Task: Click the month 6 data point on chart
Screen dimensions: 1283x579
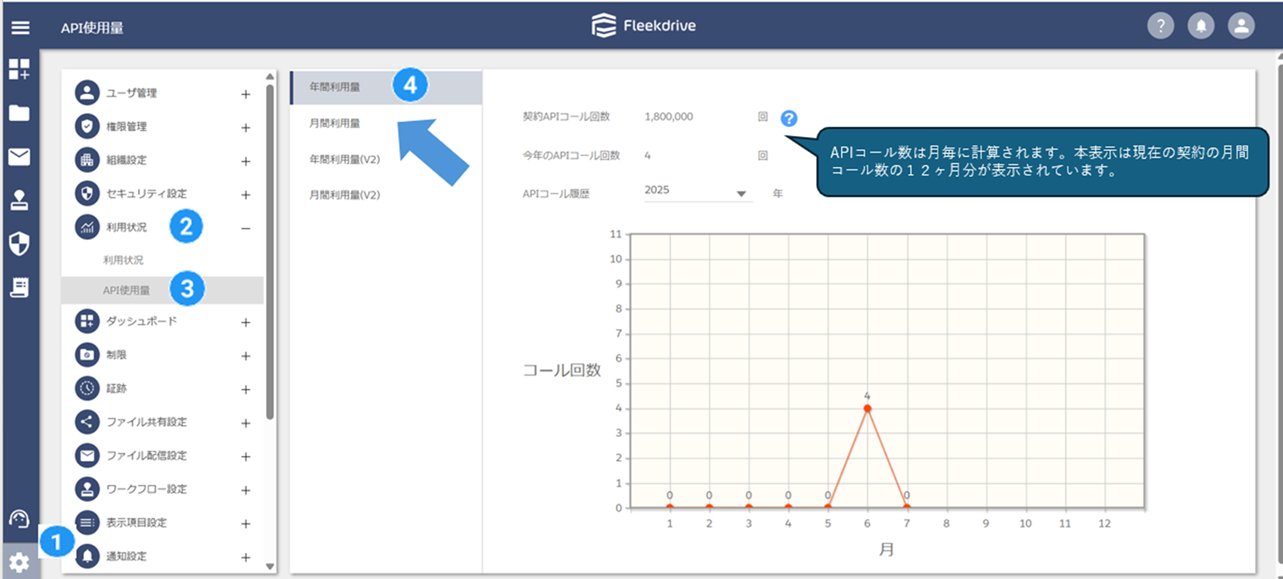Action: coord(867,408)
